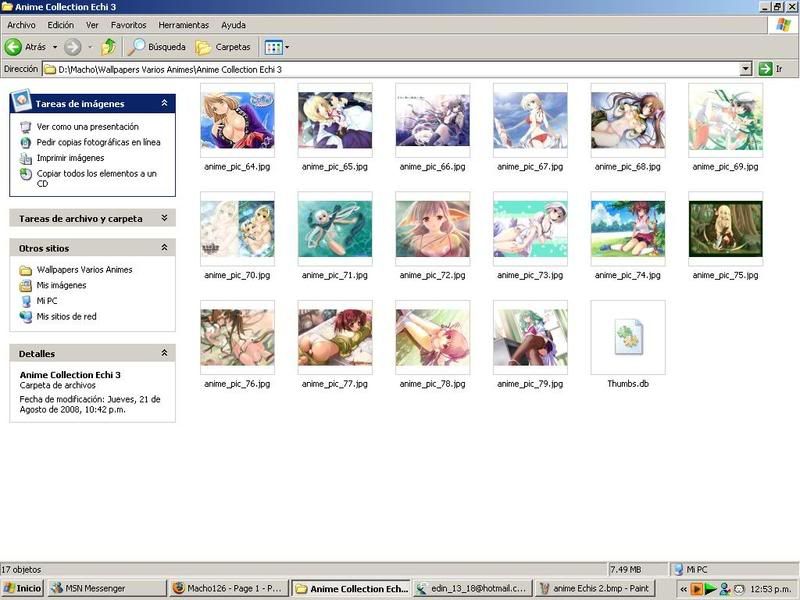Viewport: 800px width, 600px height.
Task: Collapse the Tareas de imágenes panel
Action: [164, 103]
